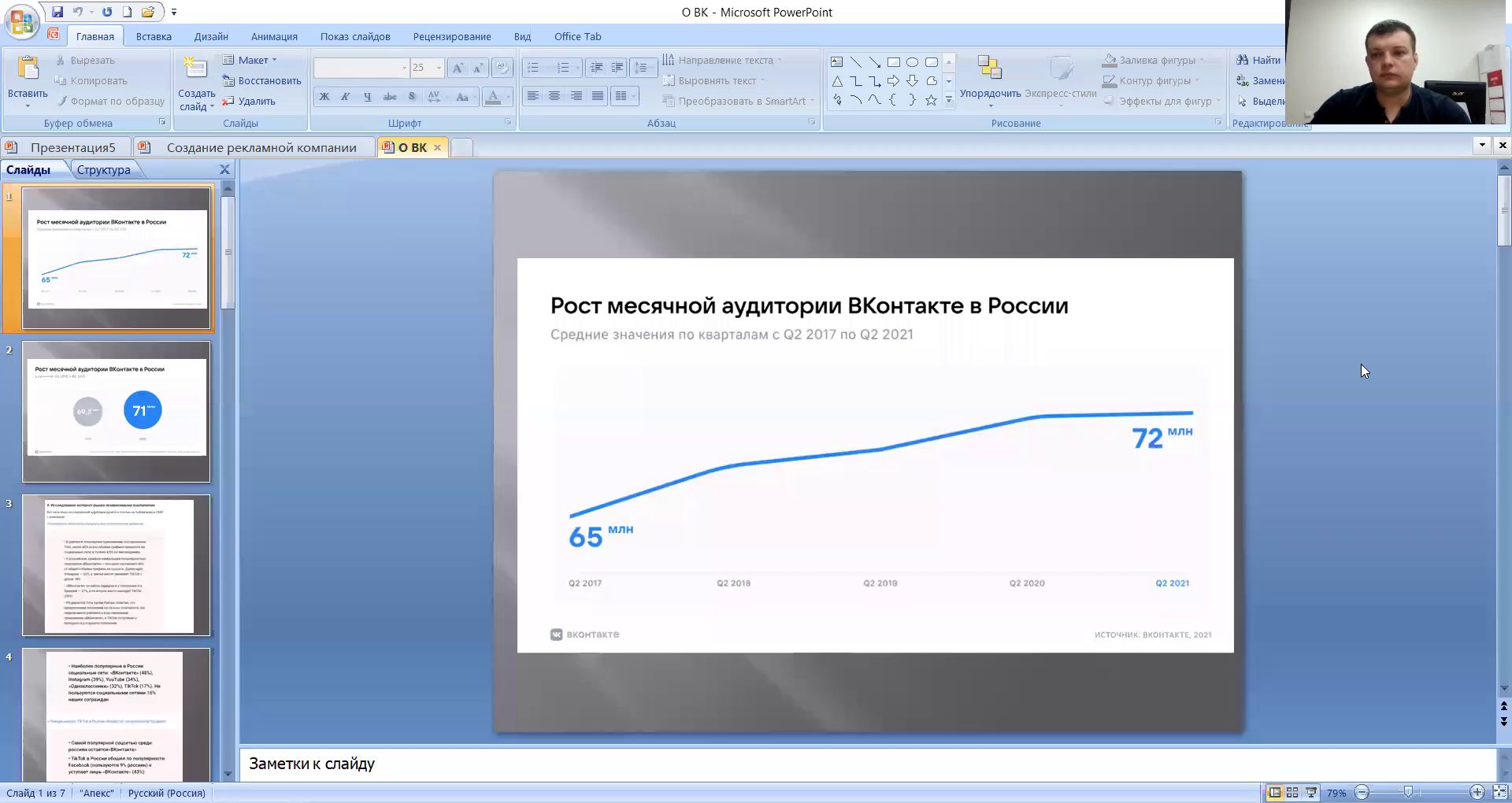Screen dimensions: 1512x803
Task: Select the Oval shape
Action: (912, 62)
